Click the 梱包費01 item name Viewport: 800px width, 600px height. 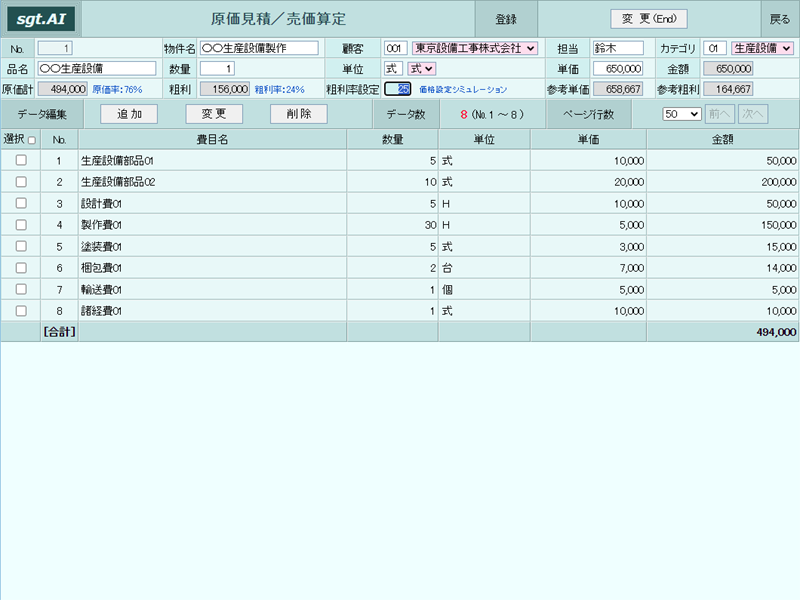(102, 268)
